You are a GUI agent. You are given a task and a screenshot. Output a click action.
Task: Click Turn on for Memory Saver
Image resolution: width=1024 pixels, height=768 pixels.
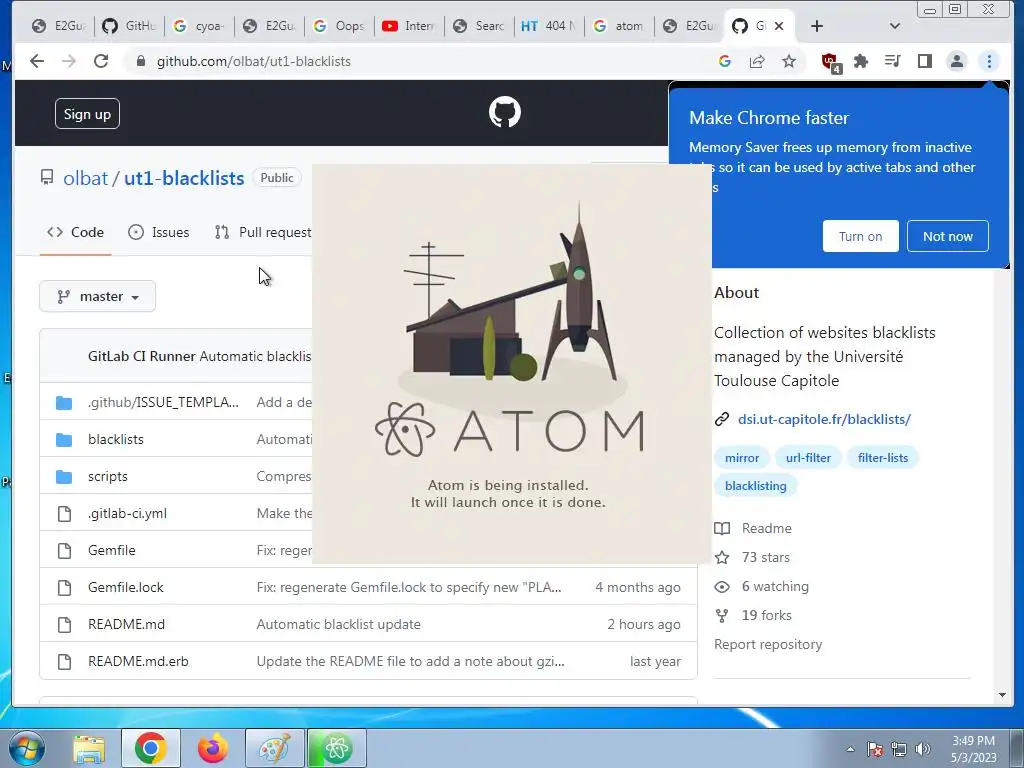[x=860, y=236]
